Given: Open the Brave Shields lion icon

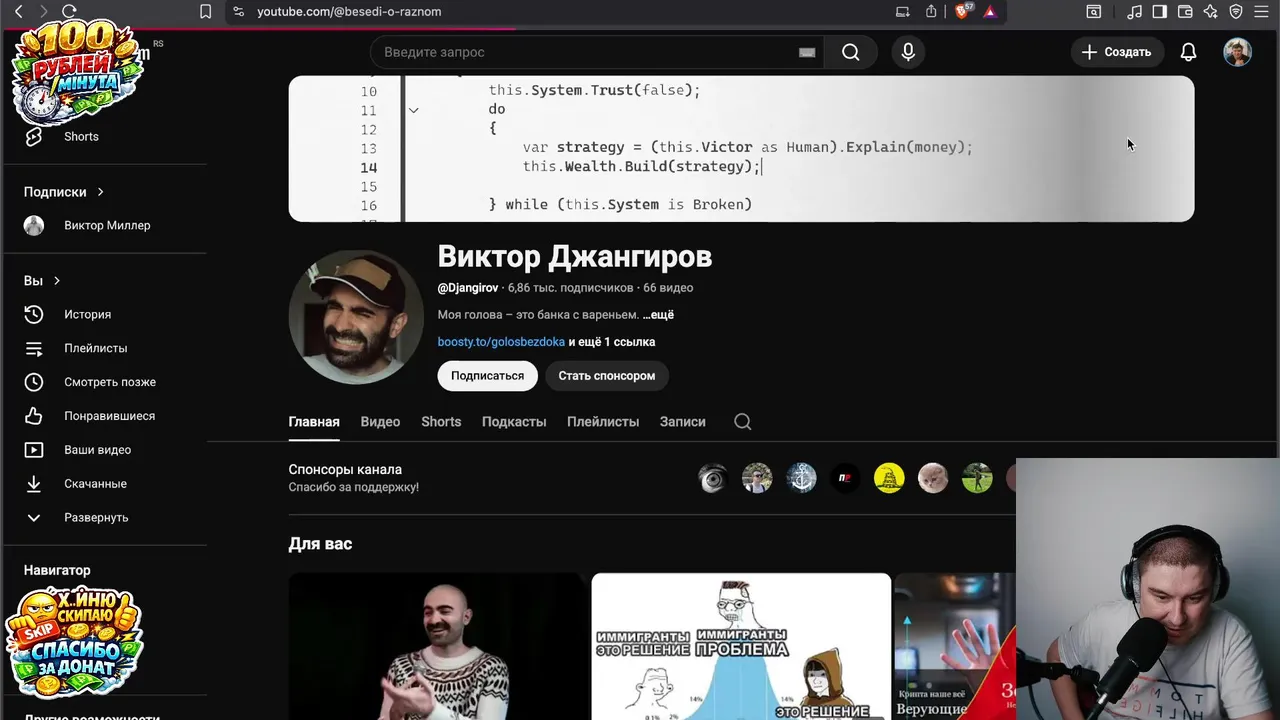Looking at the screenshot, I should [963, 12].
